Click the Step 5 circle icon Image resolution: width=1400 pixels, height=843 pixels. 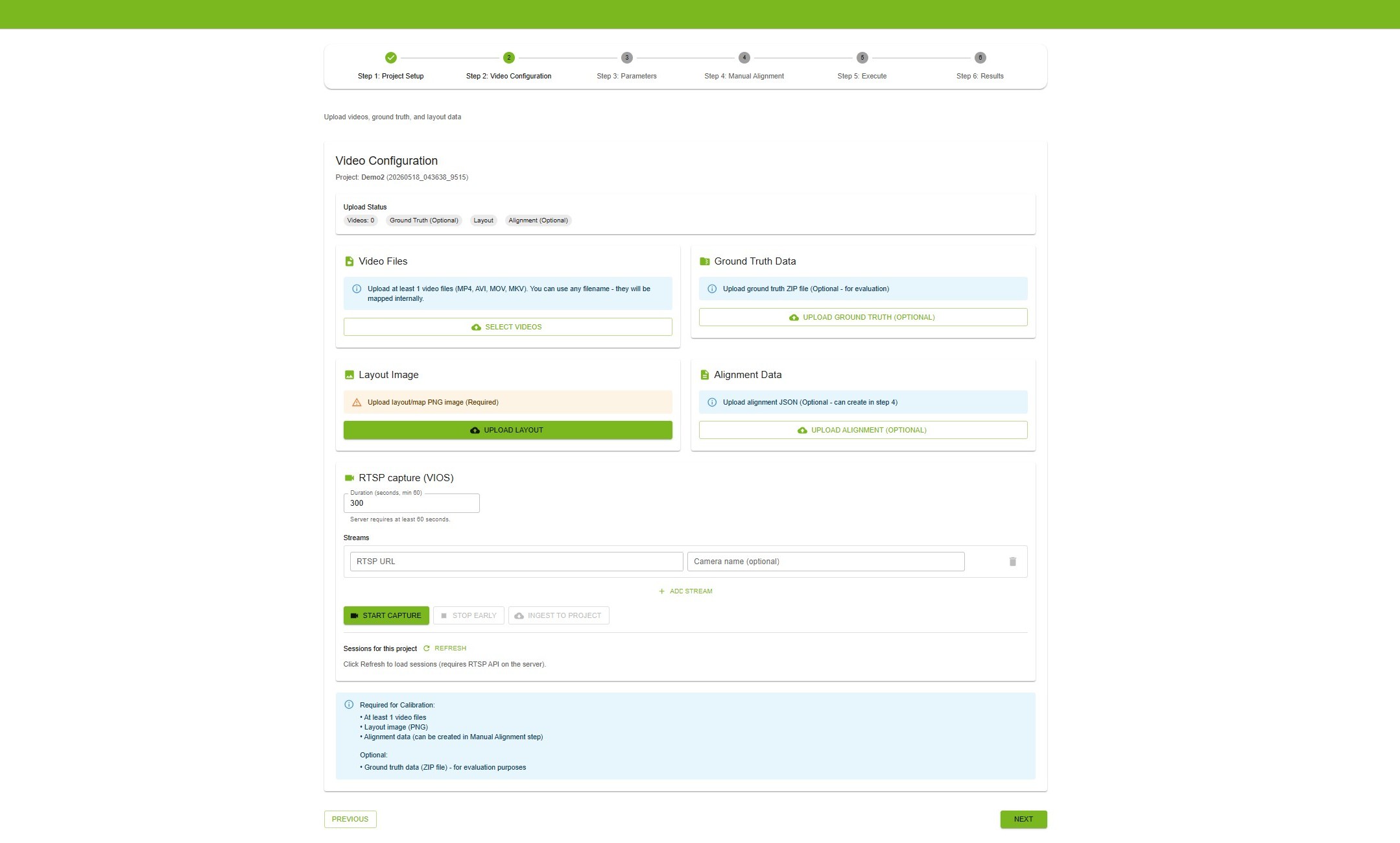click(x=862, y=58)
